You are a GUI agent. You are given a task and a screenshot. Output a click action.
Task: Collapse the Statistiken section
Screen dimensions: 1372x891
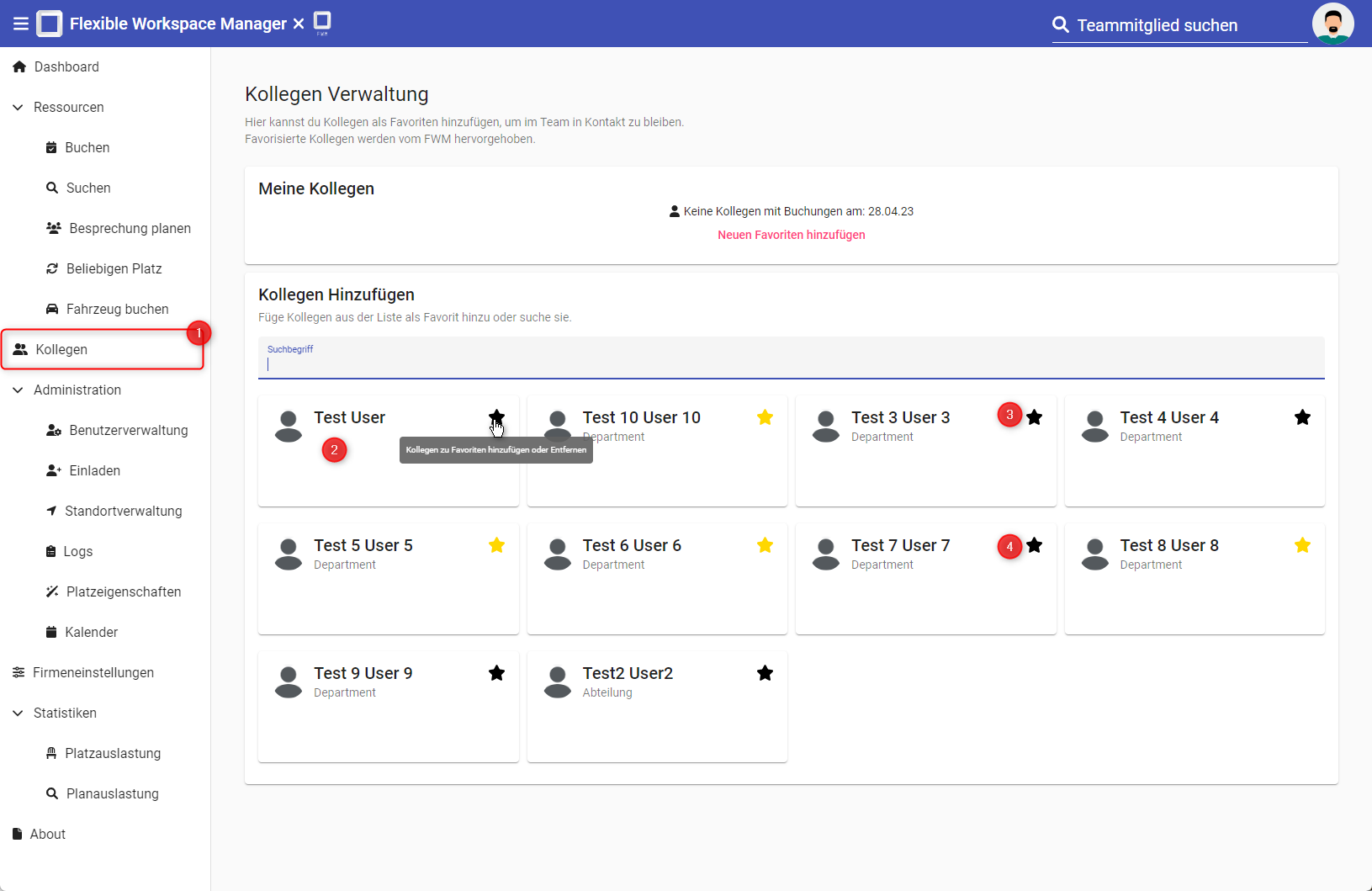[18, 713]
